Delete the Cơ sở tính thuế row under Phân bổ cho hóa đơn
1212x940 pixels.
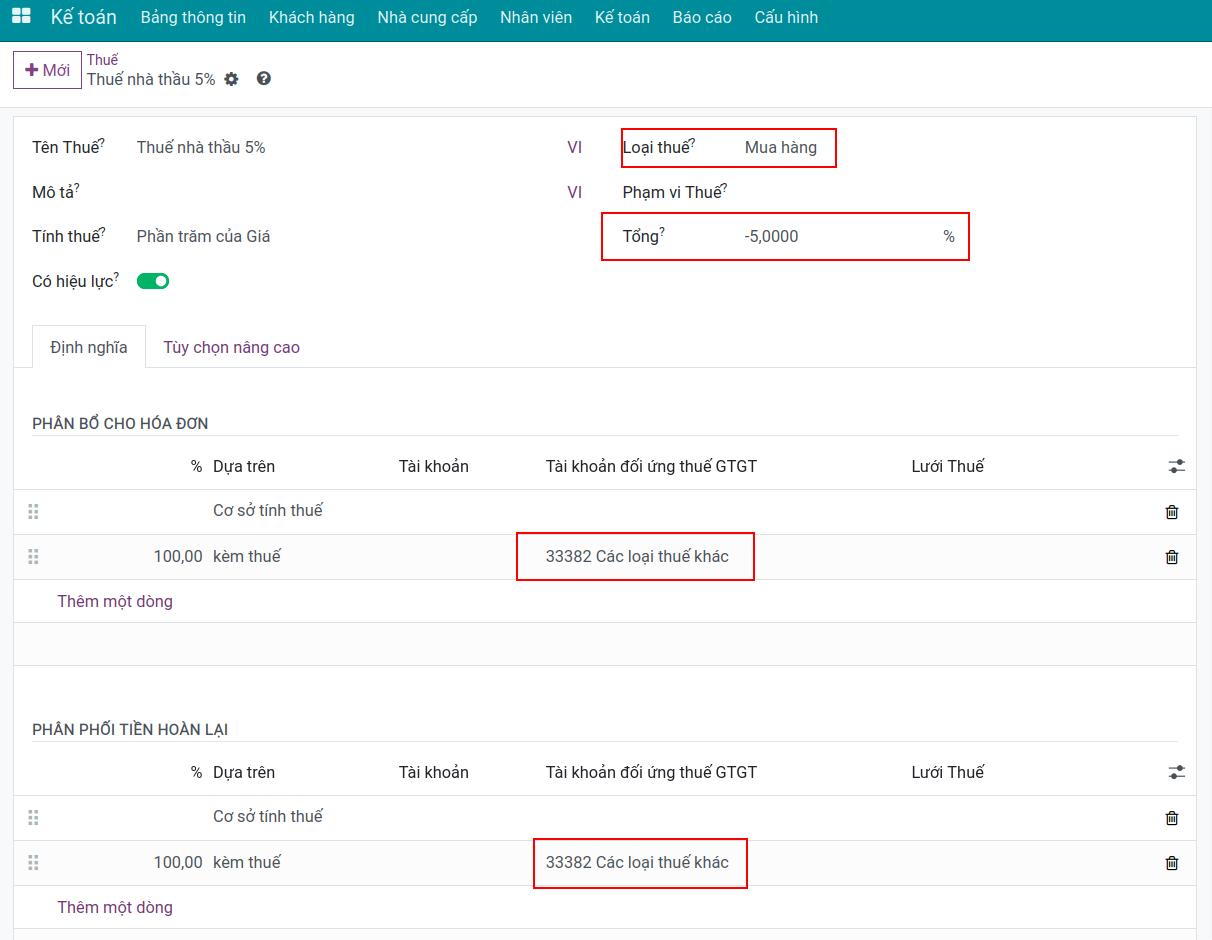[x=1172, y=512]
